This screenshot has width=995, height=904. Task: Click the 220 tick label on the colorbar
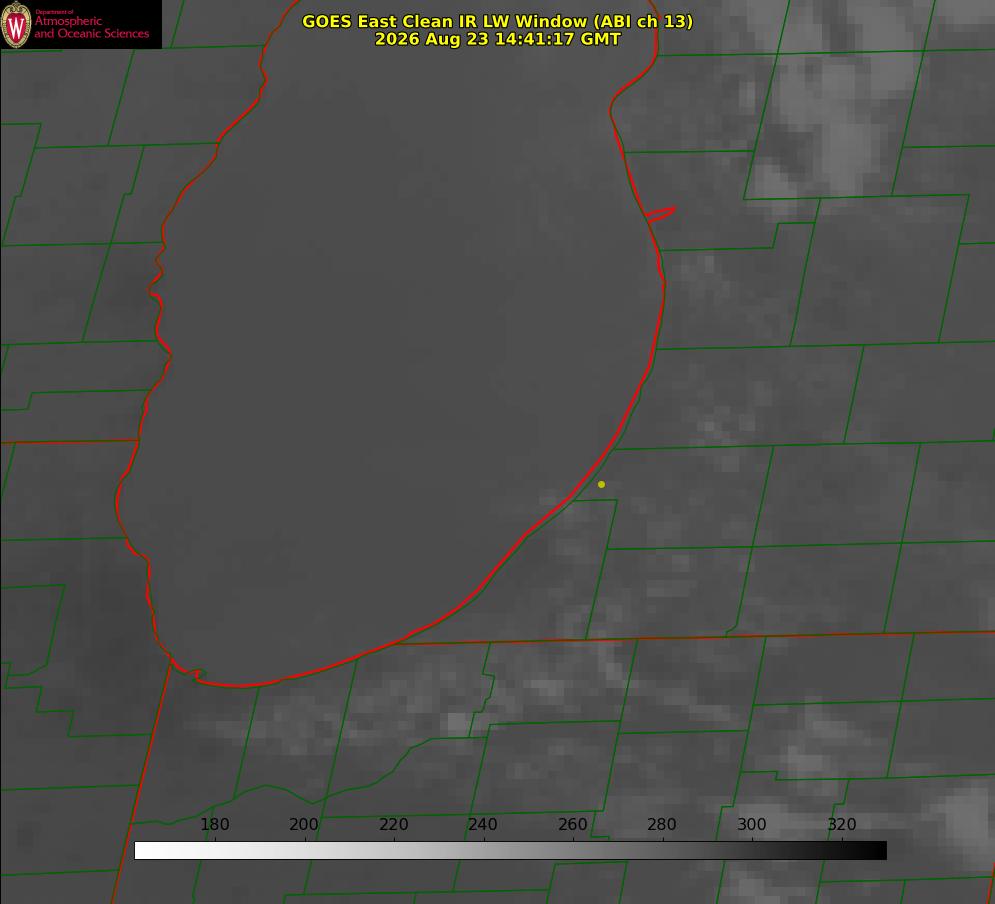tap(393, 824)
